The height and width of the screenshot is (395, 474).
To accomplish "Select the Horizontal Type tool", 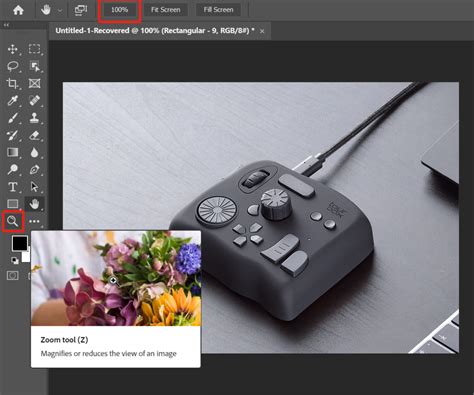I will 13,187.
